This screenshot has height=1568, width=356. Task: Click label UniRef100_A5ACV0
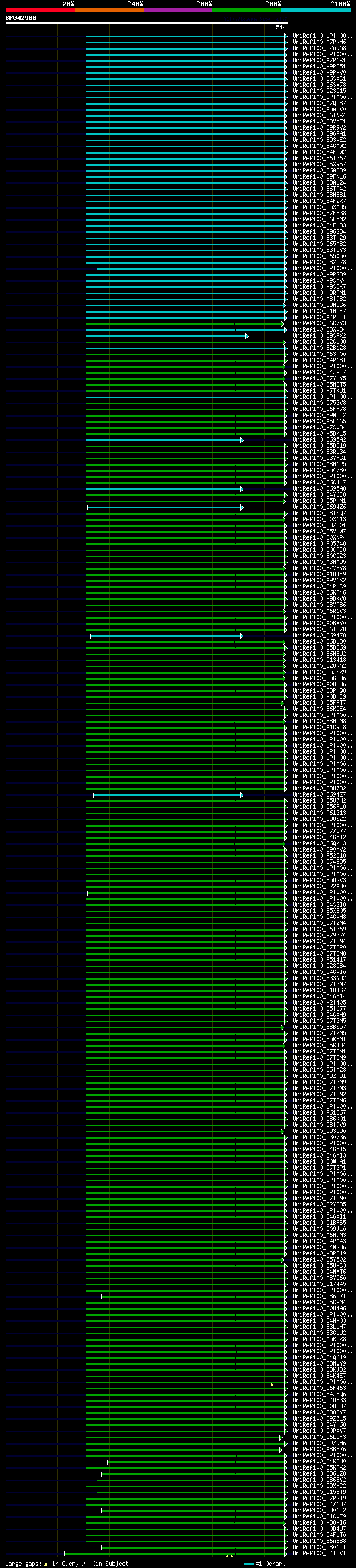click(319, 110)
